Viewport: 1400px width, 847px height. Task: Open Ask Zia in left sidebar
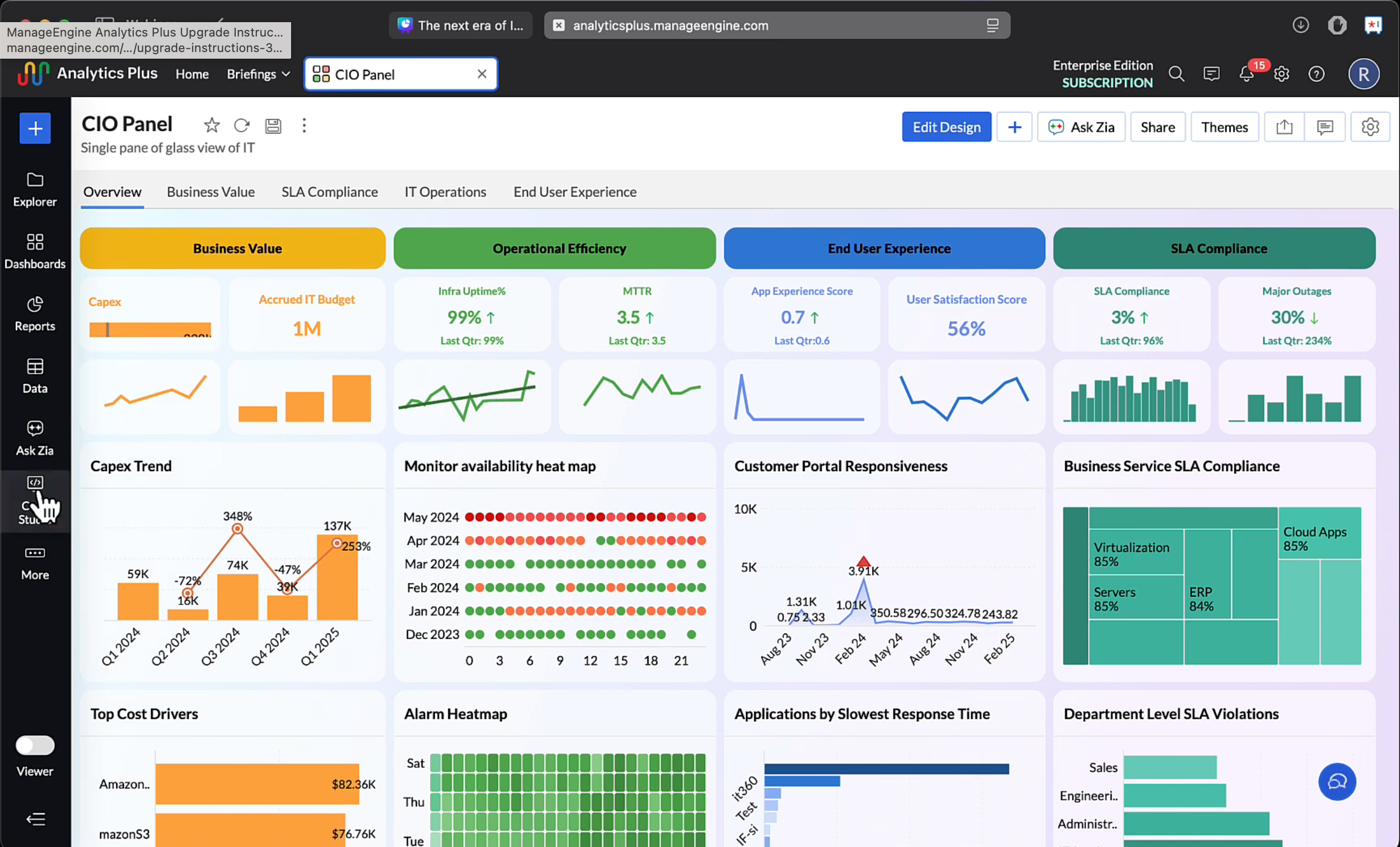[x=35, y=438]
